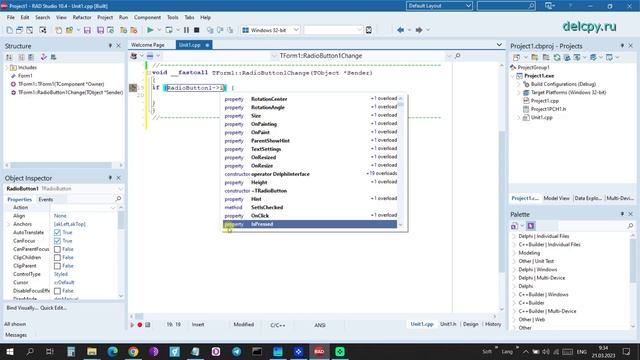Select Form1 in Structure tree

25,76
